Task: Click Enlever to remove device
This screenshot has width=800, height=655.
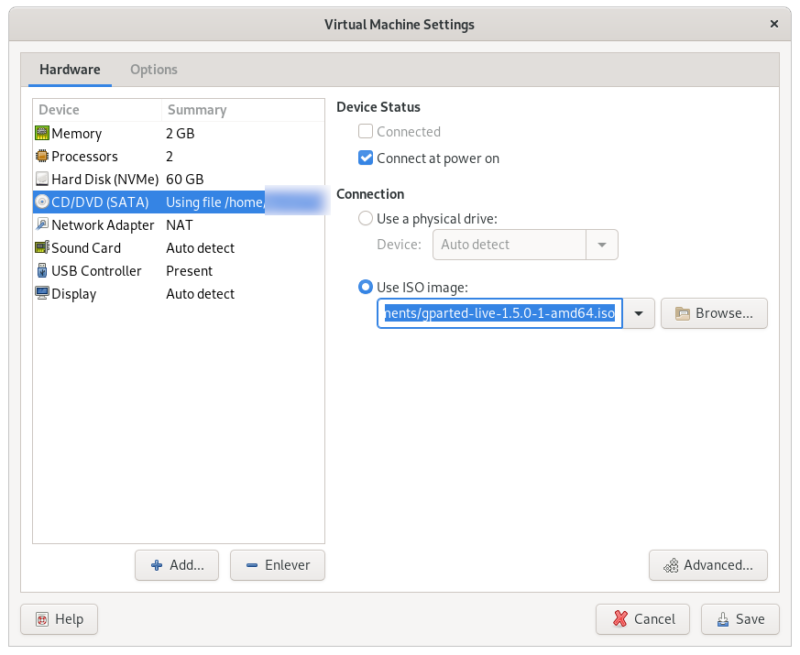Action: pyautogui.click(x=278, y=565)
